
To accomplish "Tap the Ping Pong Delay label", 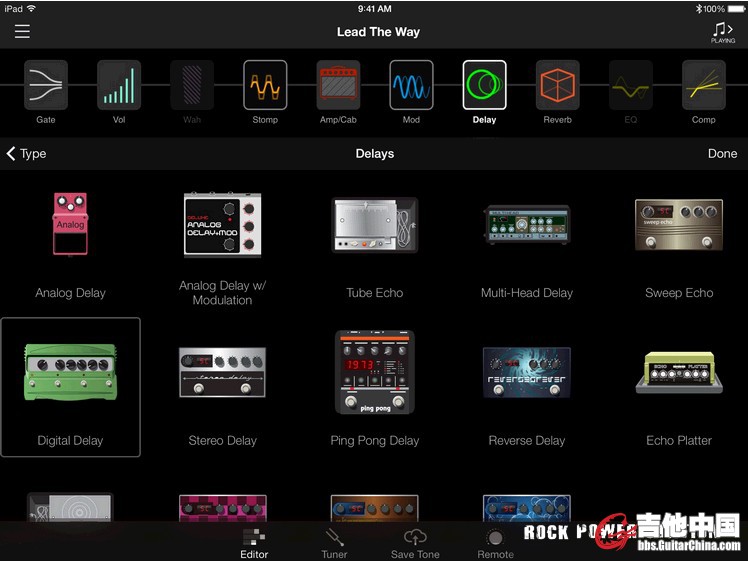I will [374, 440].
